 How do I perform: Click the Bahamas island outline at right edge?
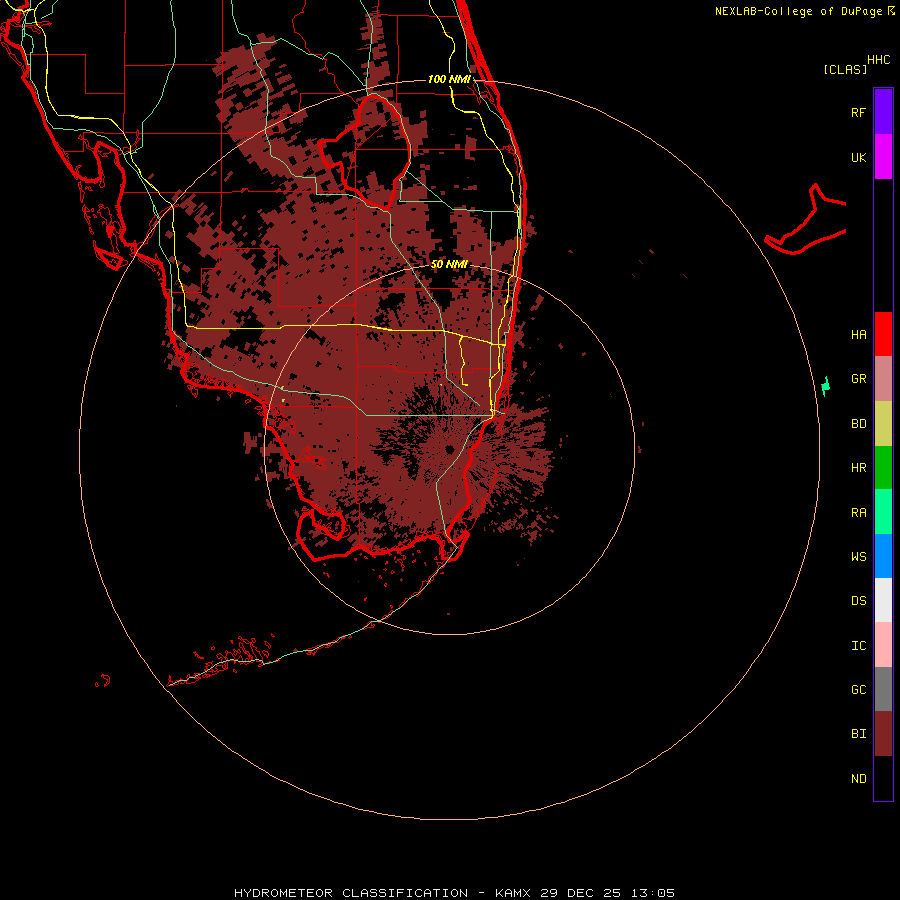[805, 221]
